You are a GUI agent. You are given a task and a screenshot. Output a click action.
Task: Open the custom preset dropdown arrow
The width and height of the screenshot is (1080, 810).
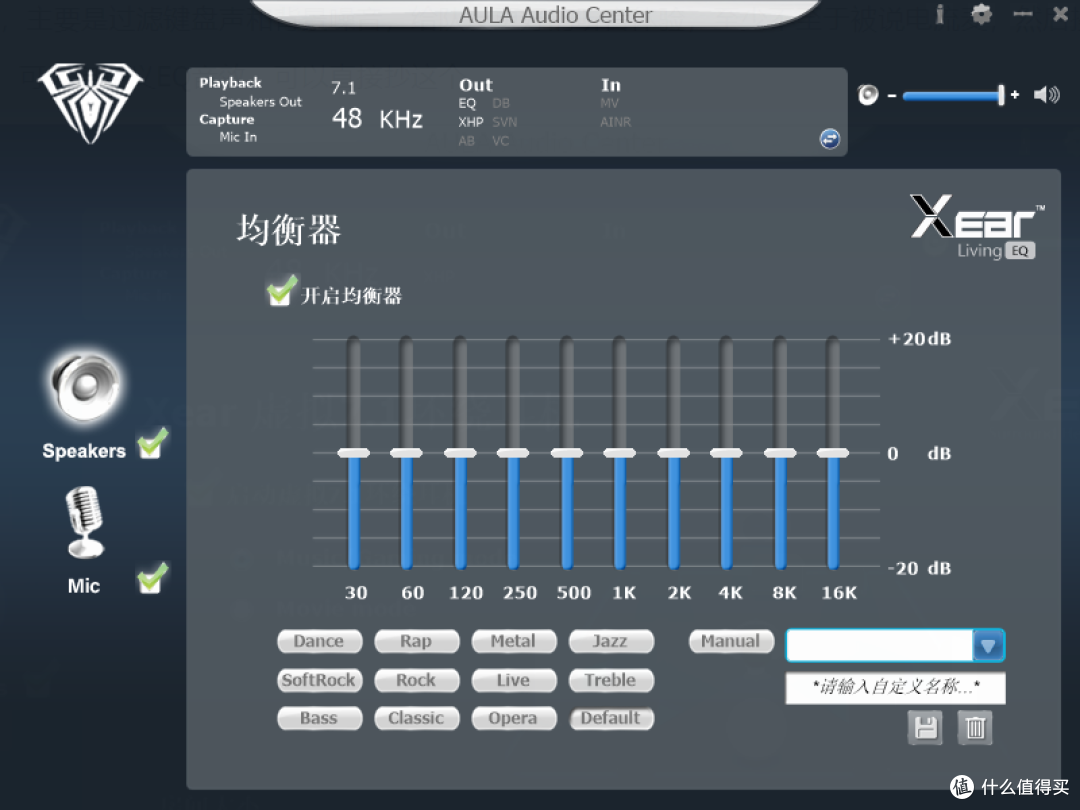(x=988, y=646)
